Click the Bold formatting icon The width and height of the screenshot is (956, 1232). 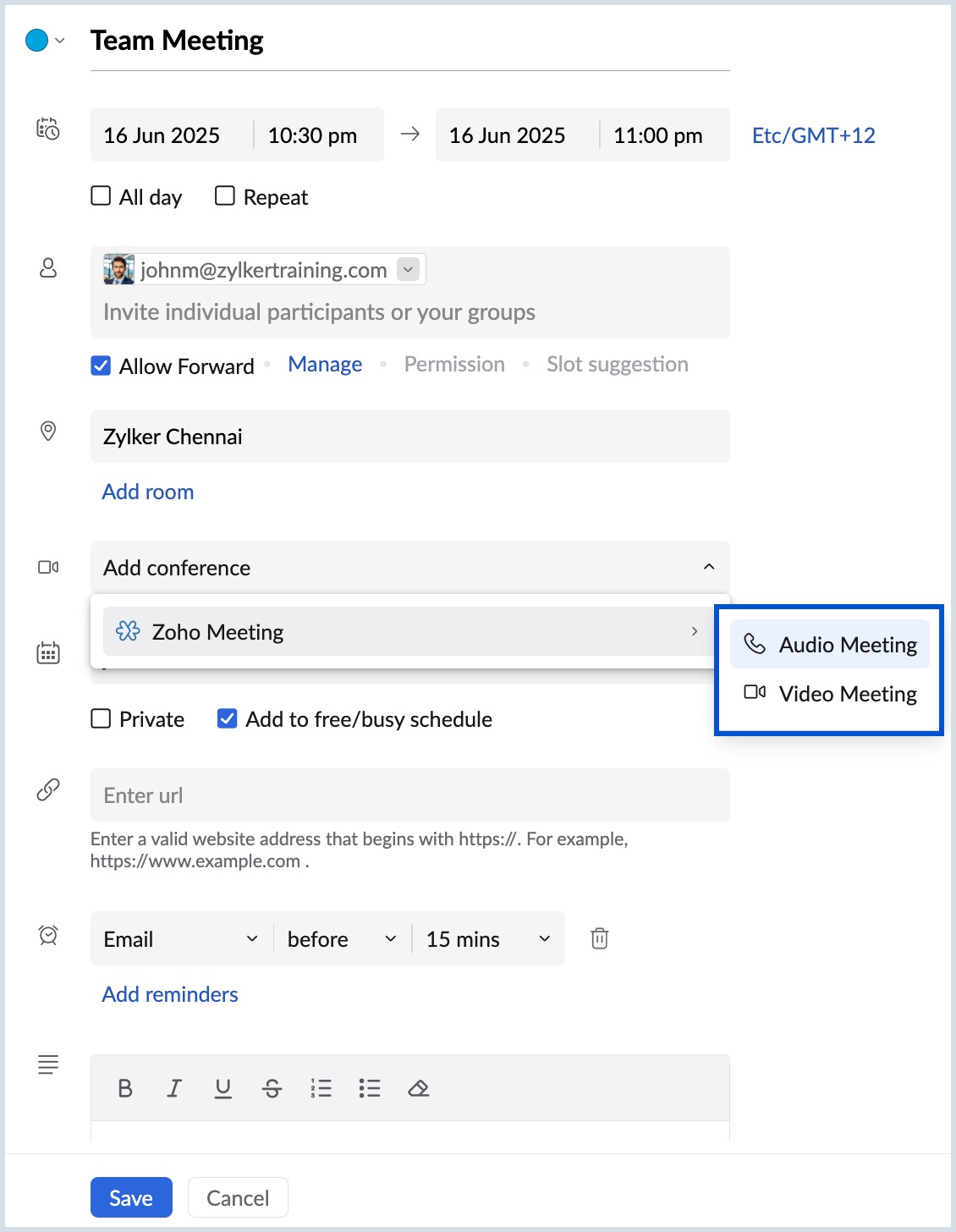tap(125, 1088)
